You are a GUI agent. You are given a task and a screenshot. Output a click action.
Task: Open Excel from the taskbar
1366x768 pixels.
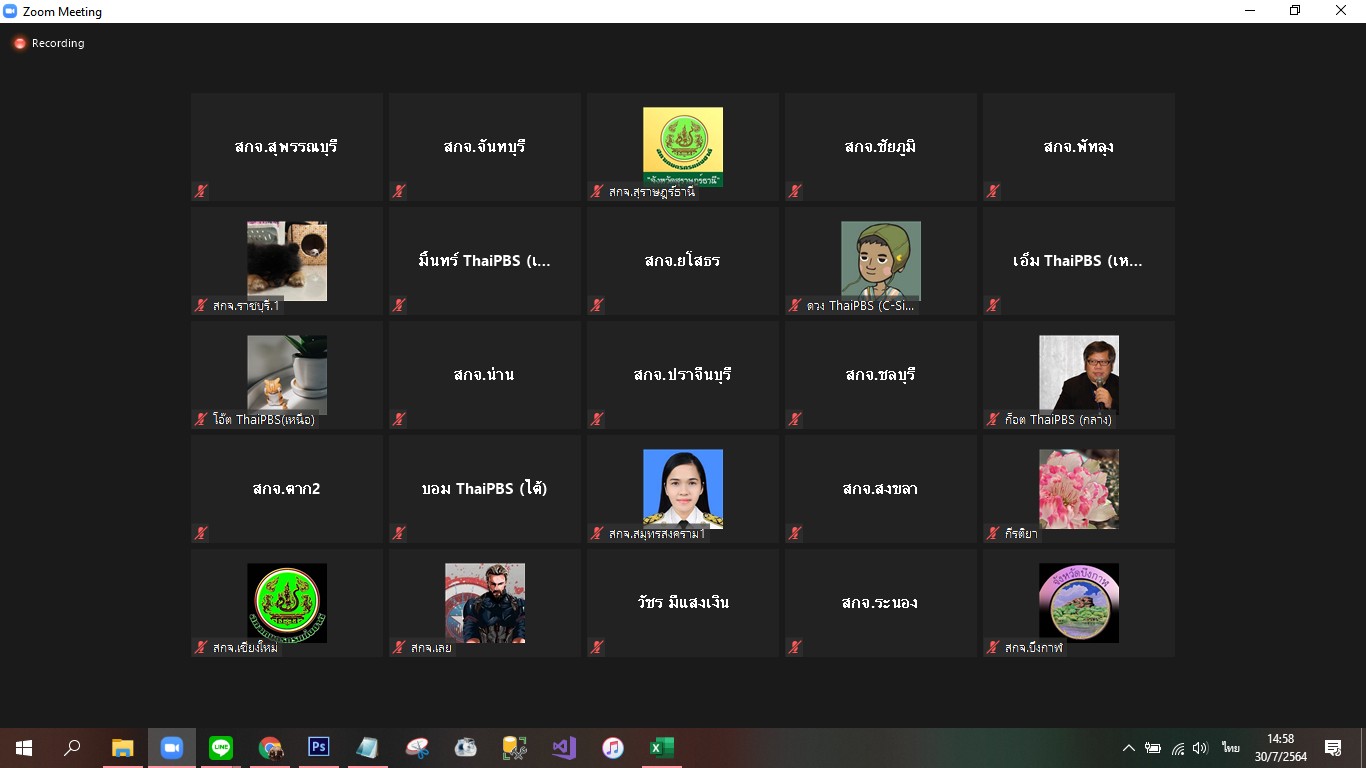[x=662, y=748]
